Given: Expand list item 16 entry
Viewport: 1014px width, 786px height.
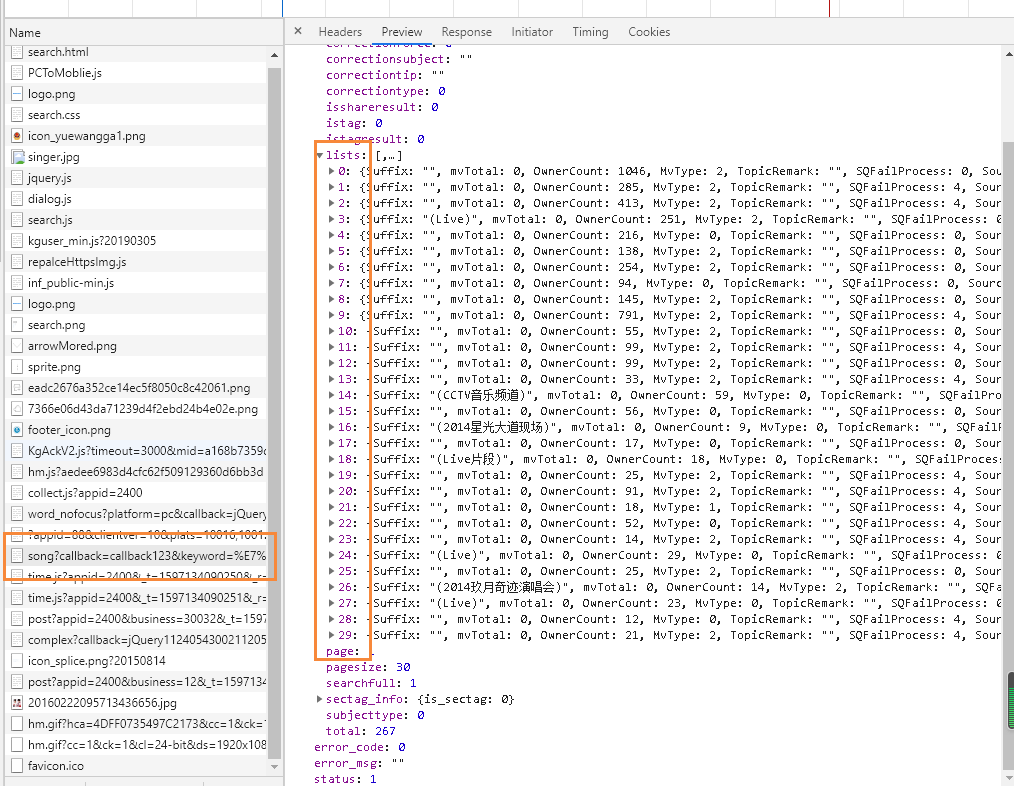Looking at the screenshot, I should click(x=331, y=427).
